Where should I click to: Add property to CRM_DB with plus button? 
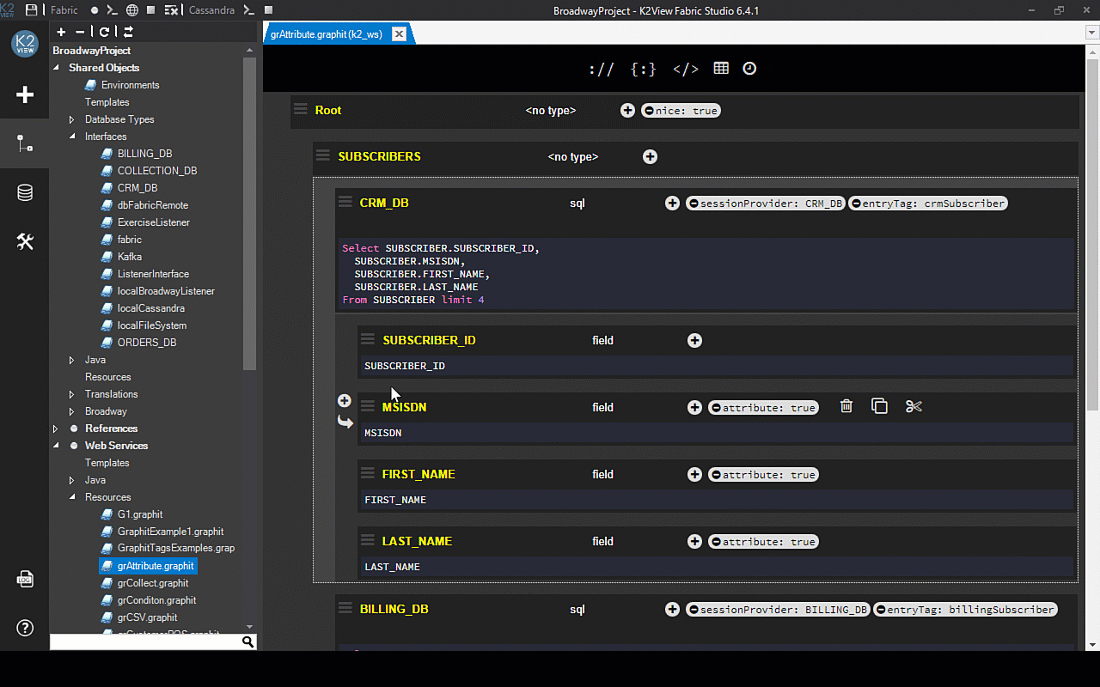[x=672, y=203]
